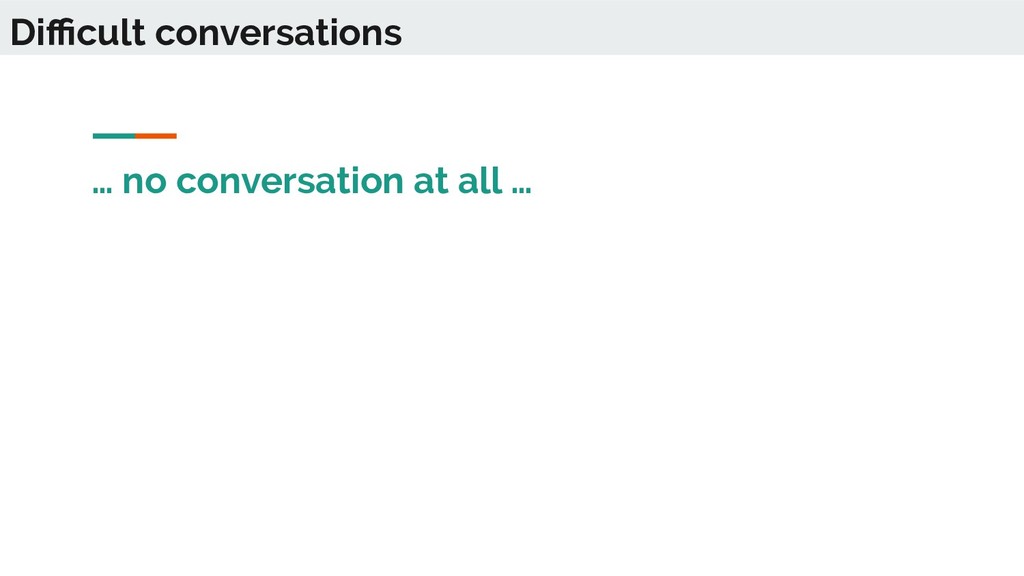The width and height of the screenshot is (1024, 576).
Task: Click the teal "no conversation at all" text
Action: click(x=312, y=181)
